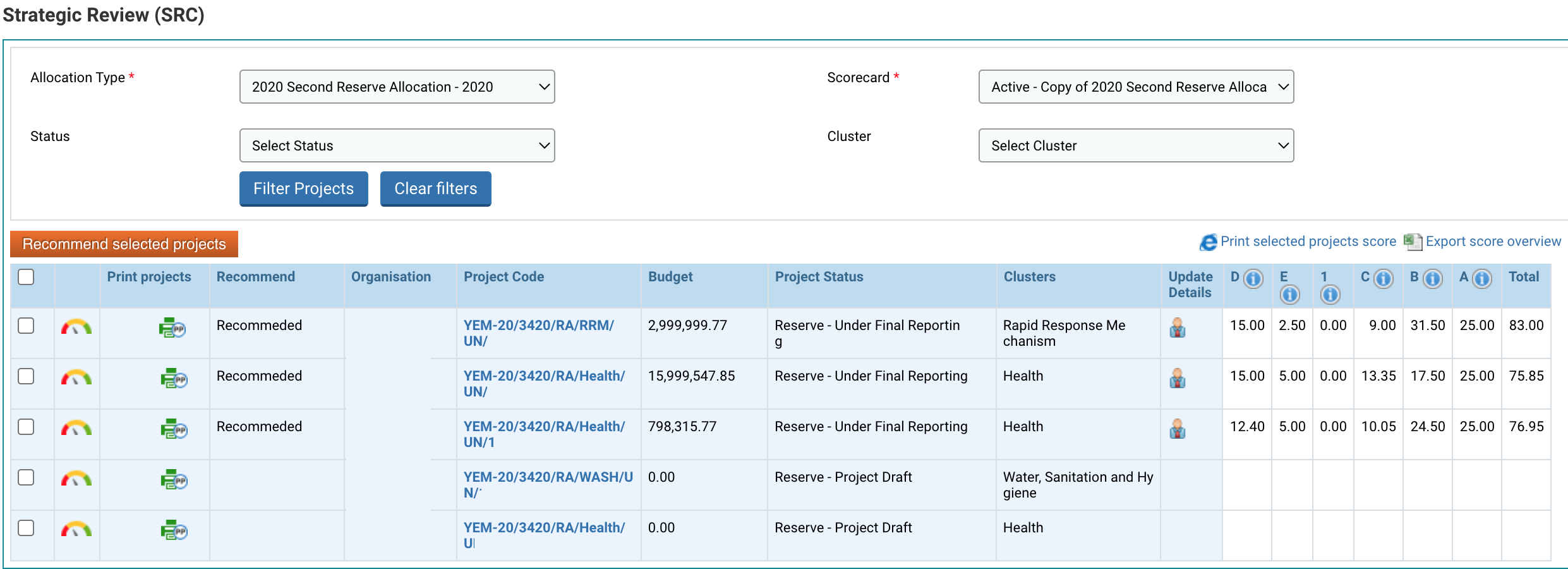
Task: Click budget value 2,999,999.77
Action: tap(687, 326)
